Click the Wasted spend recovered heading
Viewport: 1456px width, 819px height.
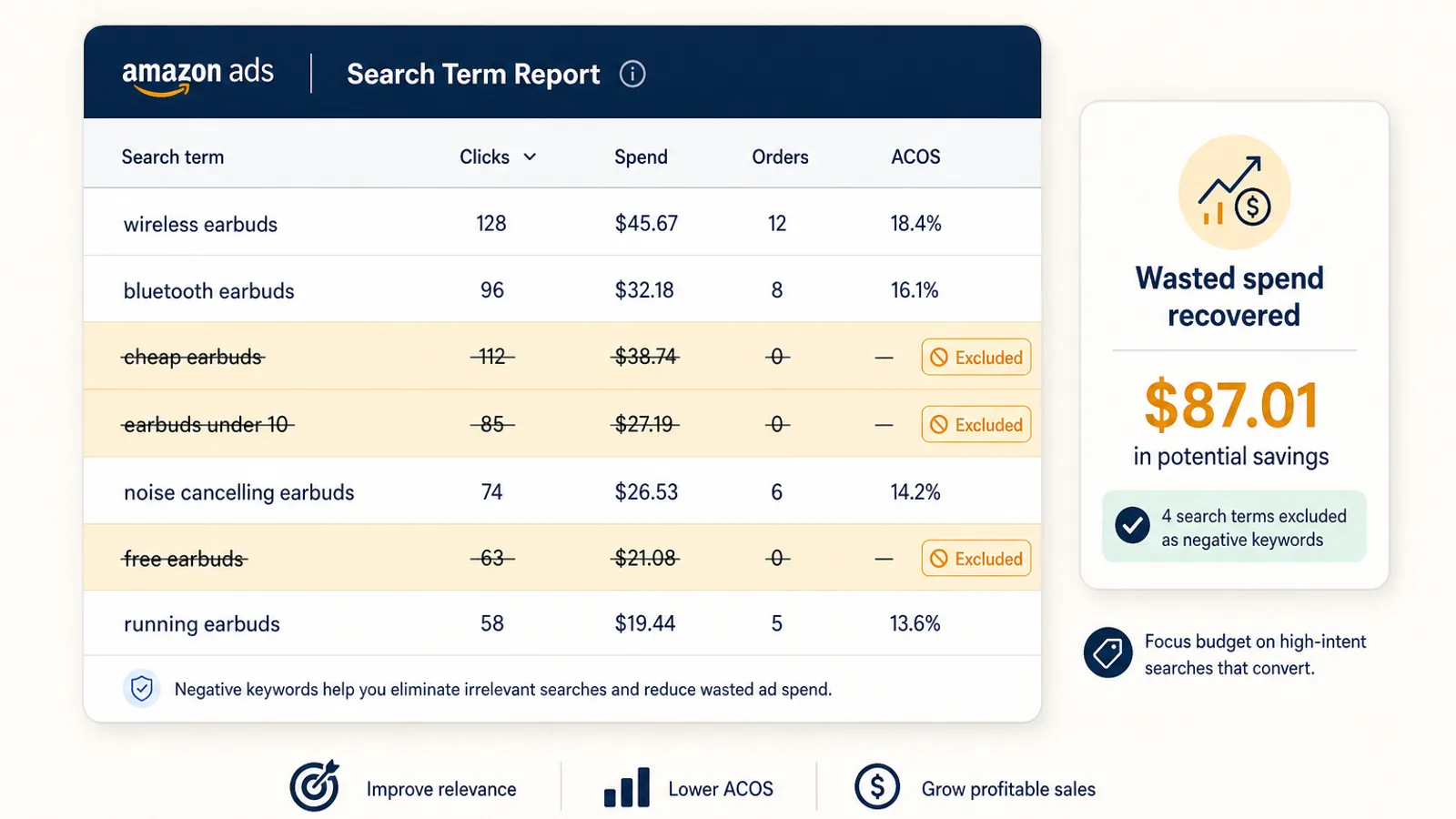tap(1232, 297)
